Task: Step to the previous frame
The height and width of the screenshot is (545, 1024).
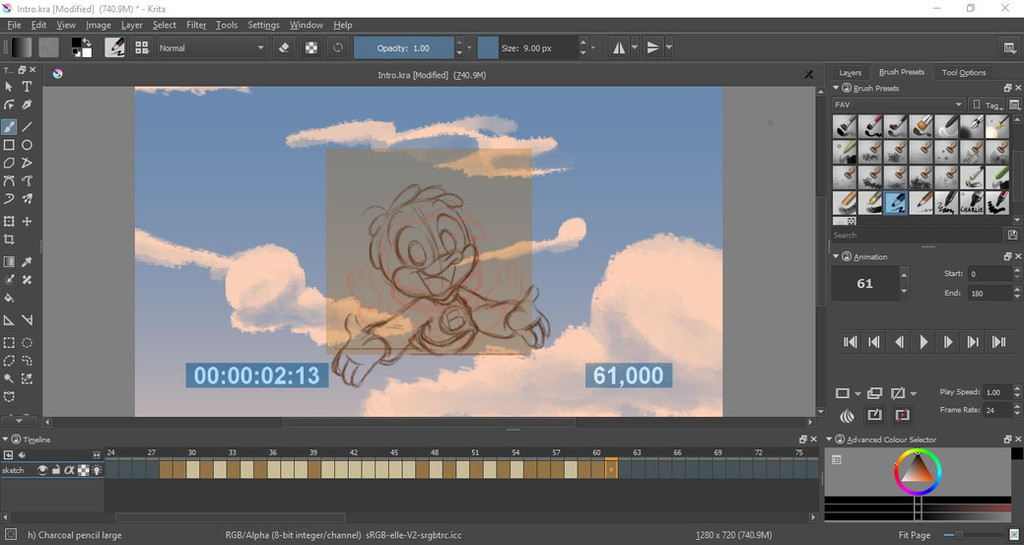Action: pos(899,341)
